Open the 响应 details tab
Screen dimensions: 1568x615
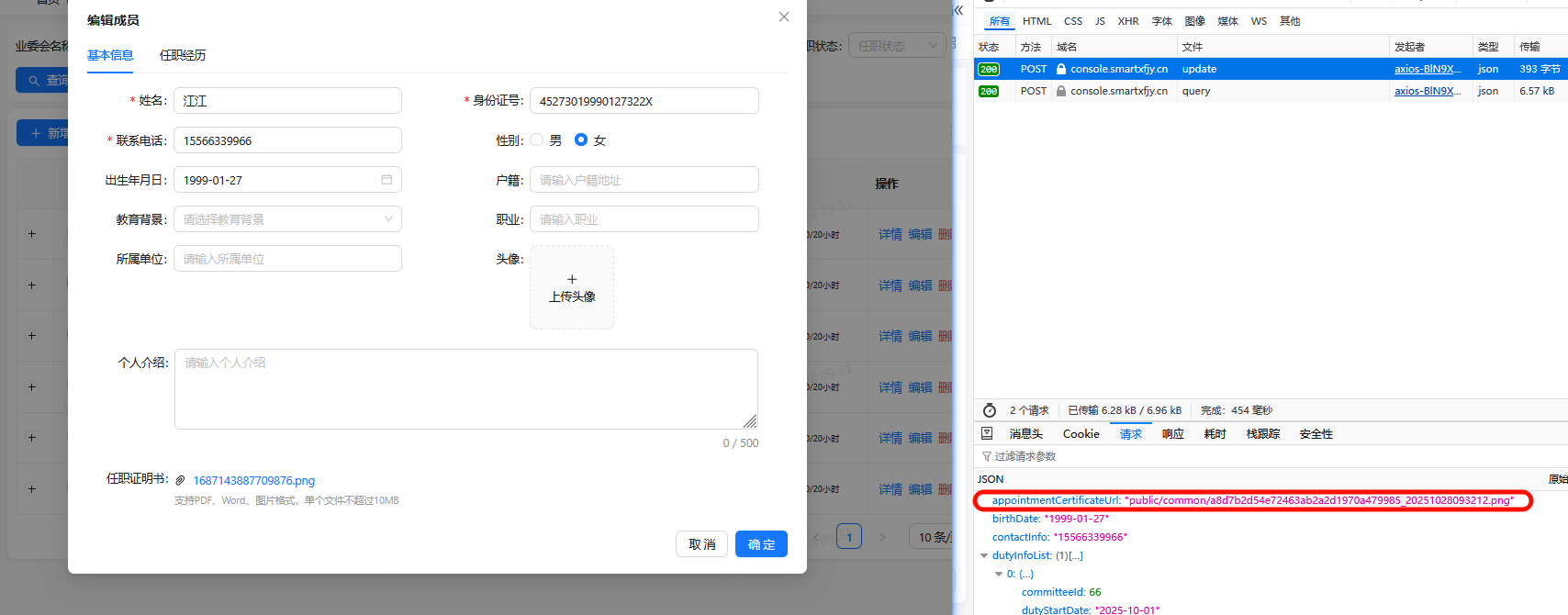click(x=1173, y=434)
